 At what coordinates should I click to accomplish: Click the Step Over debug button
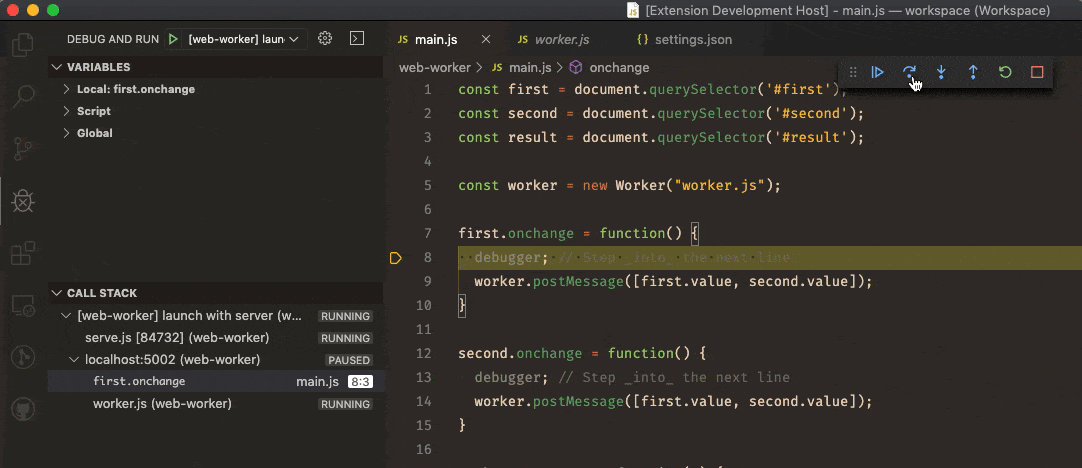(909, 72)
